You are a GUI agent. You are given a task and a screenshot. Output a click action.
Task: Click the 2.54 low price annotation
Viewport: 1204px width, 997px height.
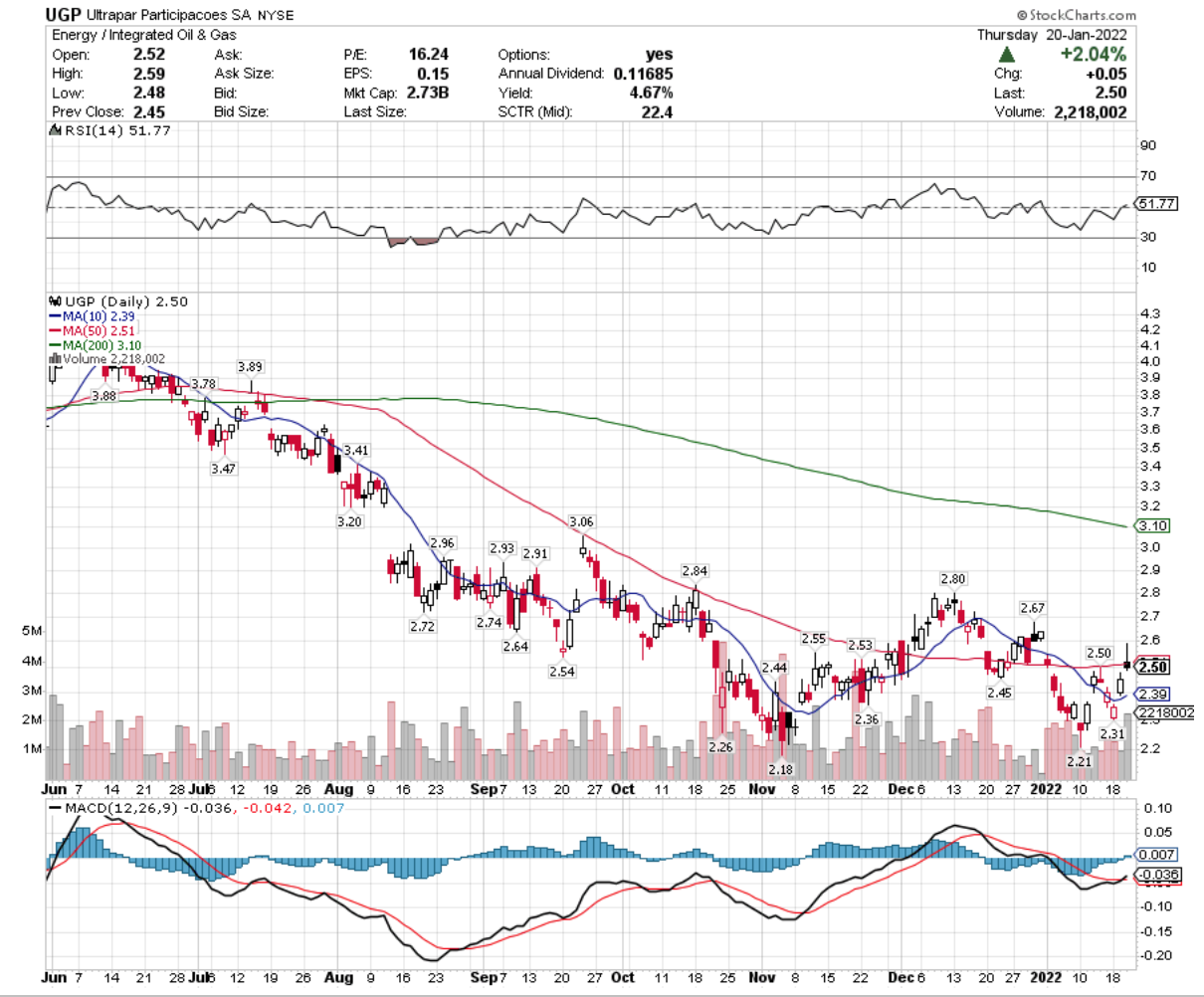(x=561, y=672)
